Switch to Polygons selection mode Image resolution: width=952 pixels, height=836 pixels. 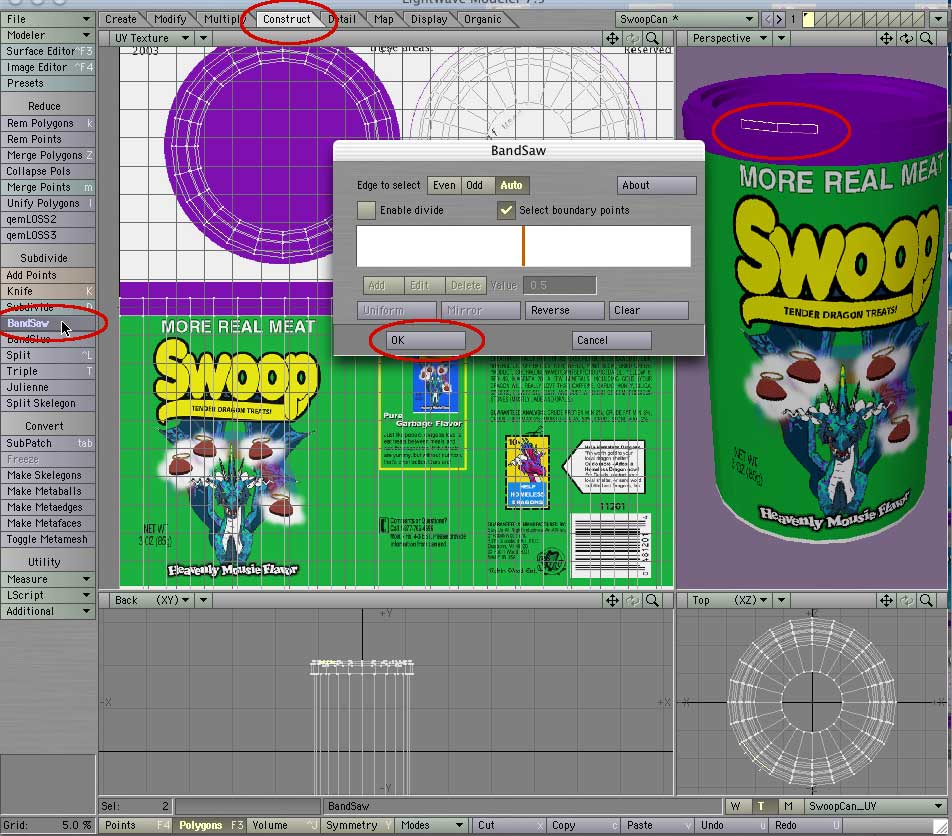pos(210,825)
